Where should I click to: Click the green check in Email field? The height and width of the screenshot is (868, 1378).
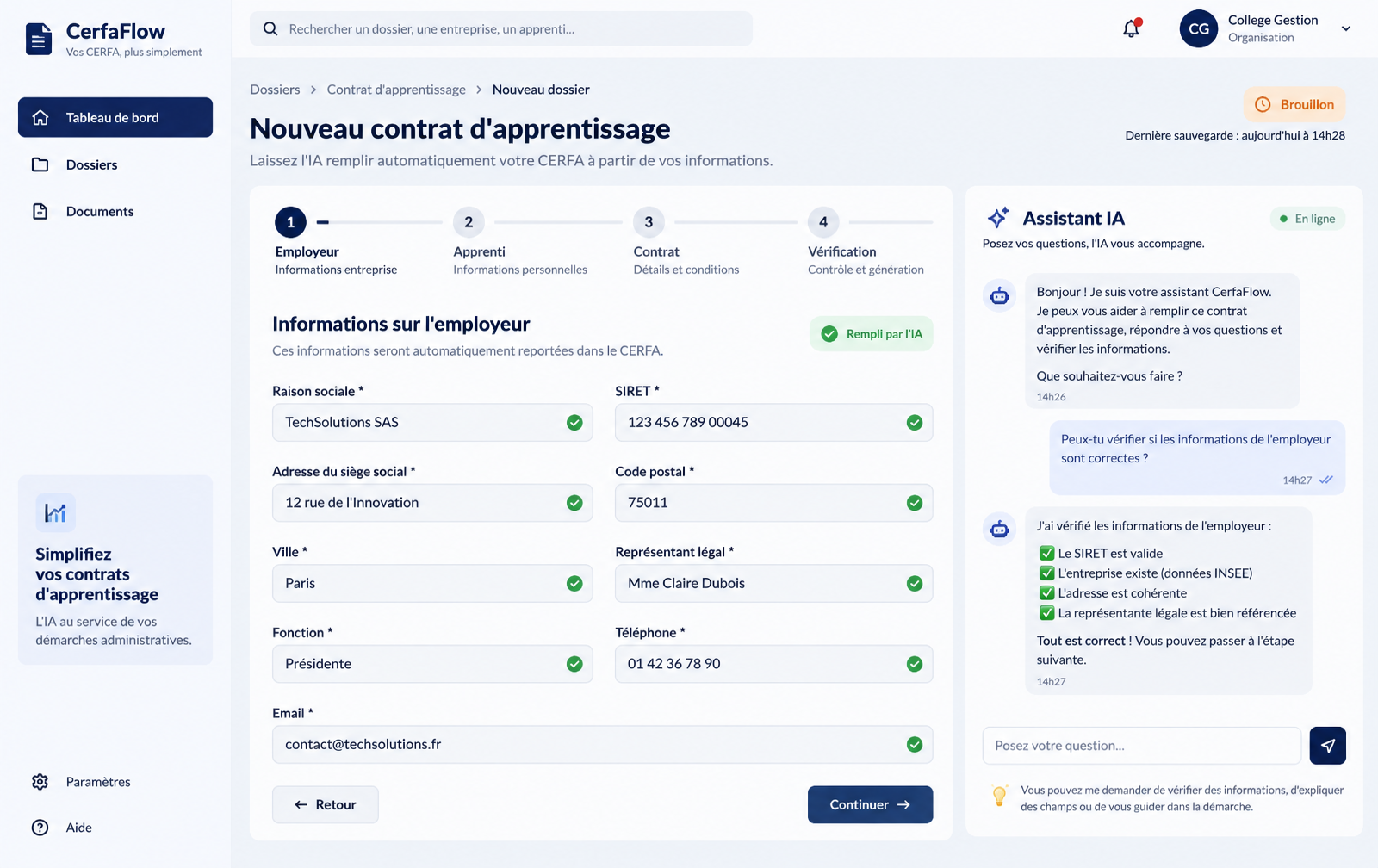(x=915, y=745)
